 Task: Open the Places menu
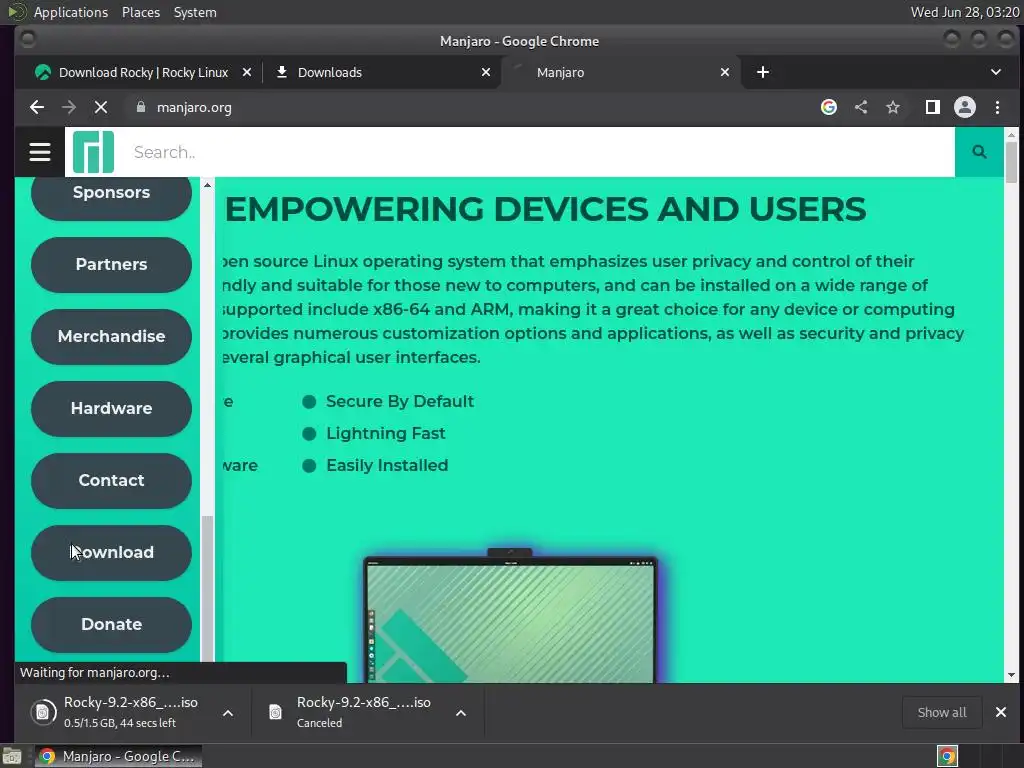tap(141, 12)
